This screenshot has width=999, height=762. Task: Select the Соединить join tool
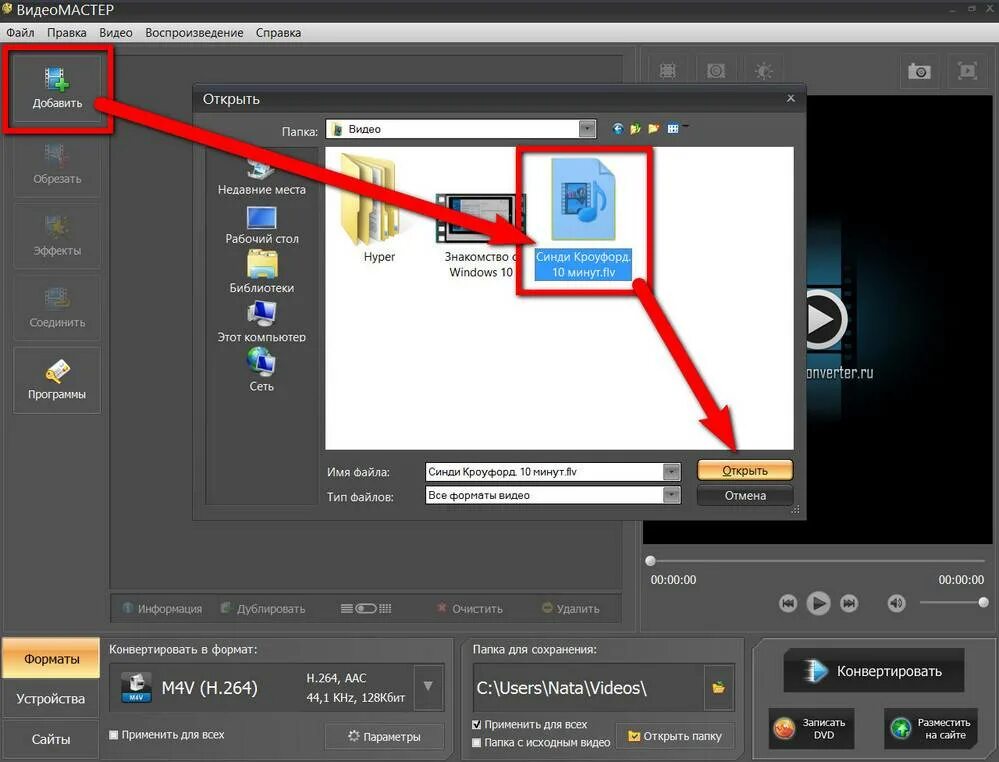pos(57,308)
